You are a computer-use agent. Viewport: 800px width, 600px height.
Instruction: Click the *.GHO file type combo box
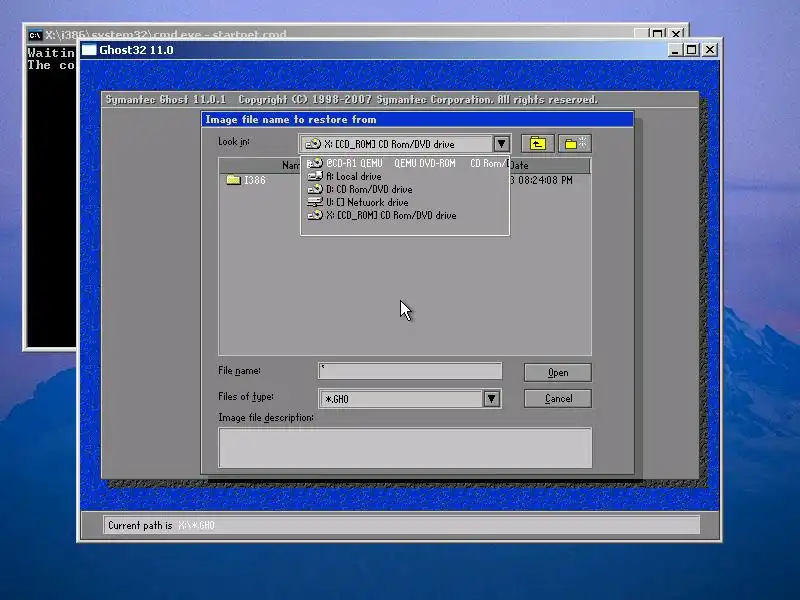[x=410, y=398]
